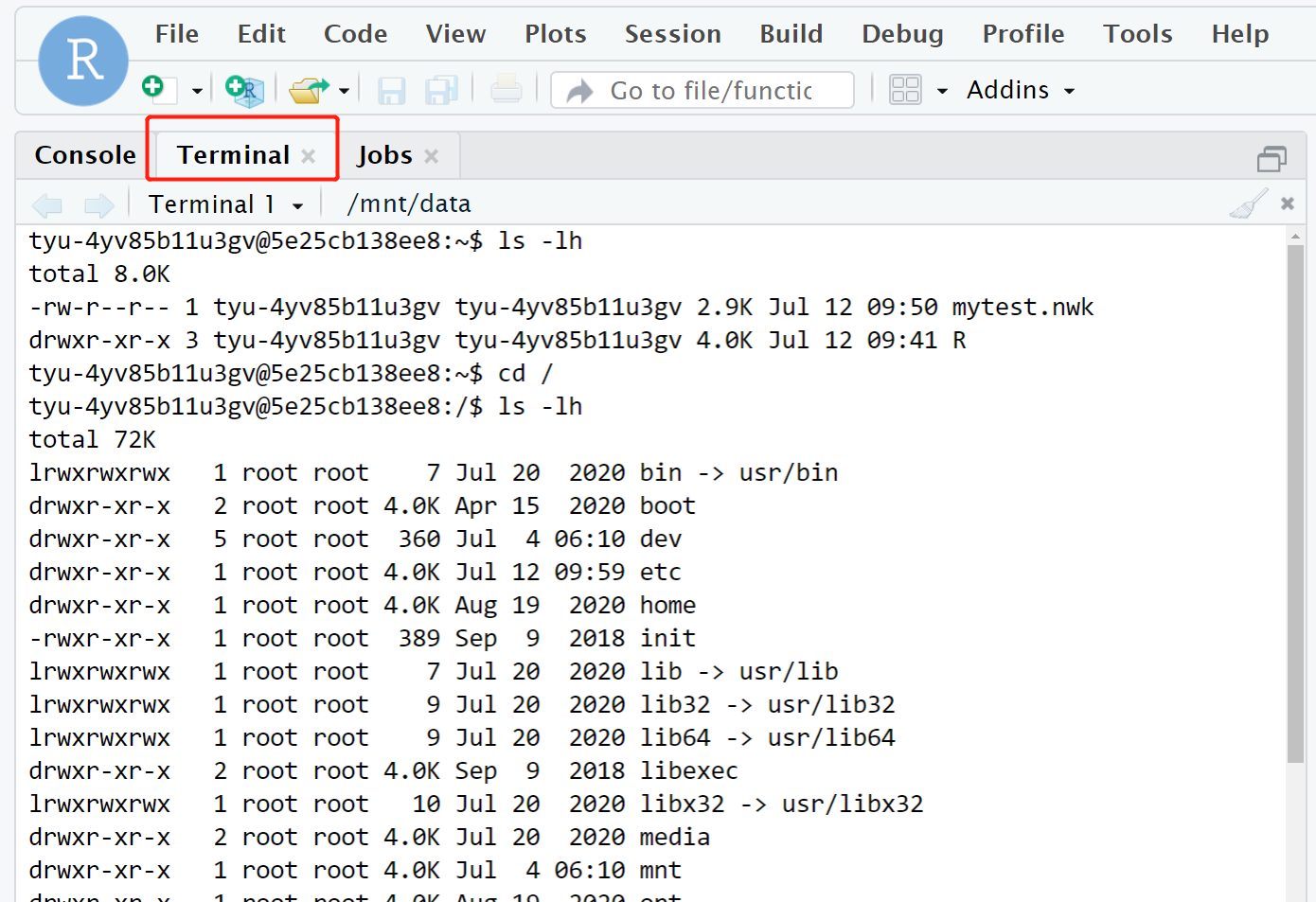The height and width of the screenshot is (902, 1316).
Task: Expand the Addins menu
Action: tap(1021, 90)
